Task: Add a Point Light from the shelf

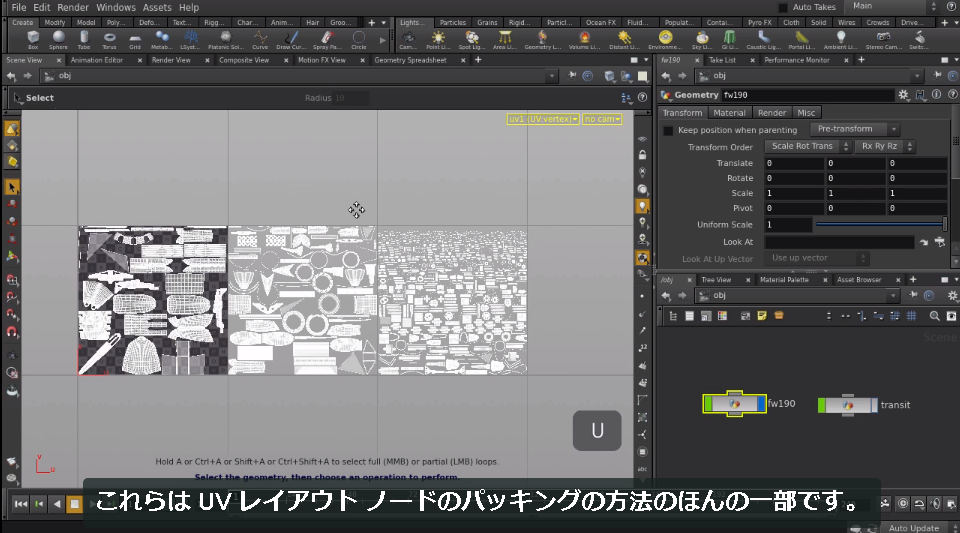Action: 438,40
